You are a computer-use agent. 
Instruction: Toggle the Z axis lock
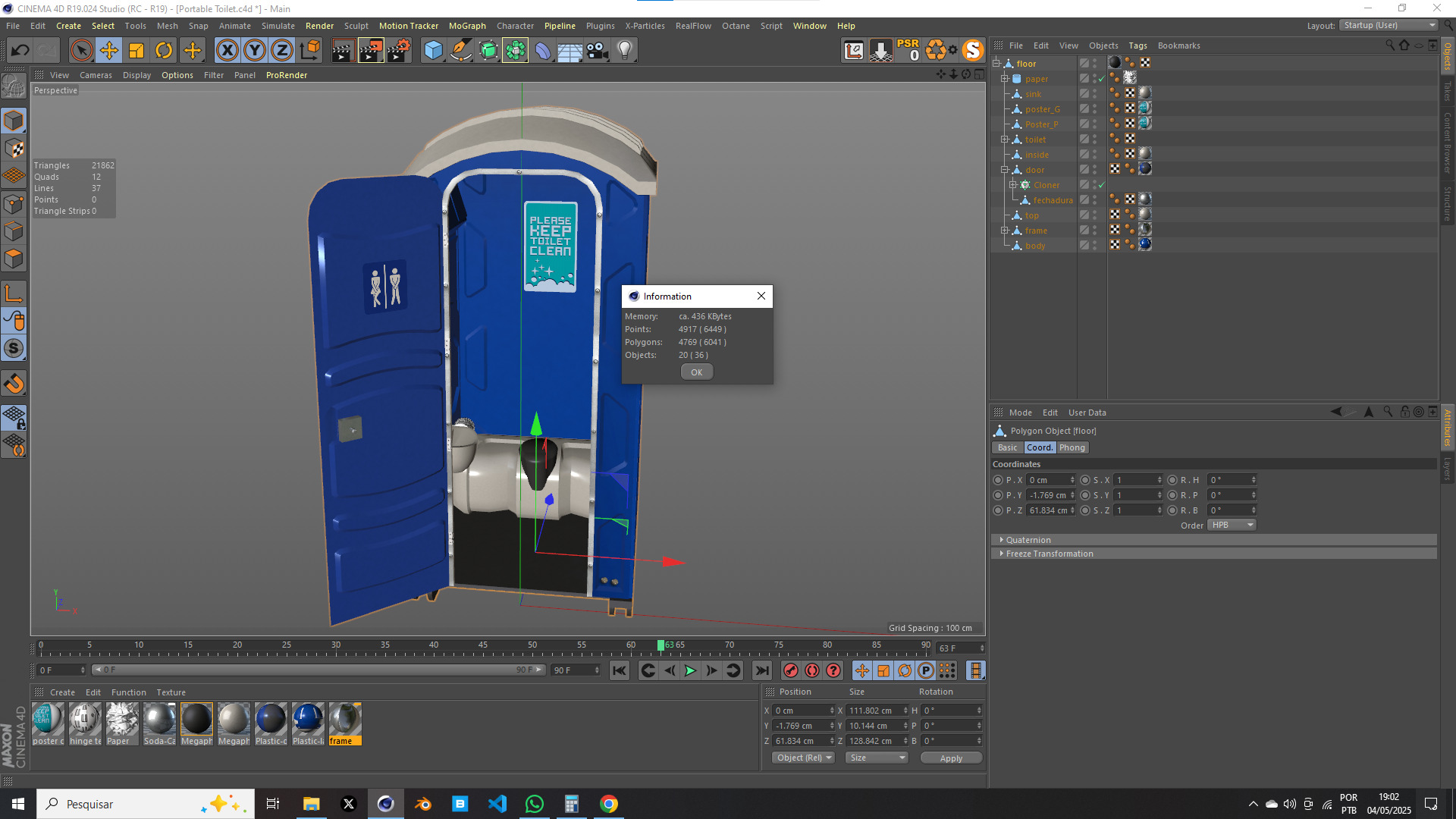click(x=282, y=51)
